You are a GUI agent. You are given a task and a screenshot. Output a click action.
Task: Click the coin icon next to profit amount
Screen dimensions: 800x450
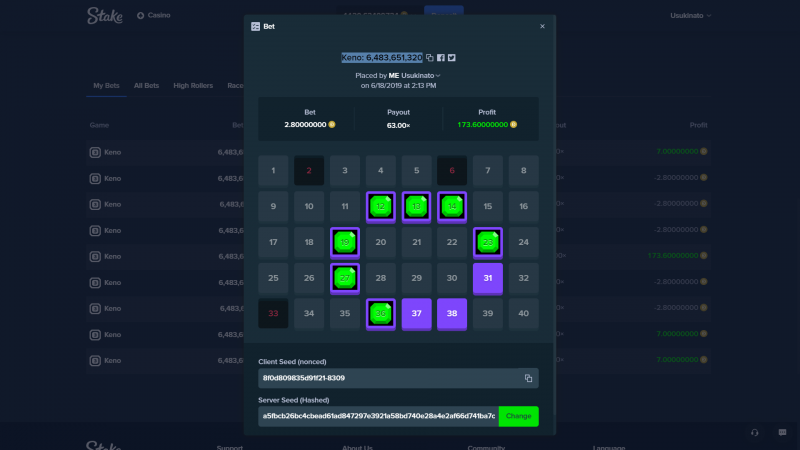(x=514, y=124)
